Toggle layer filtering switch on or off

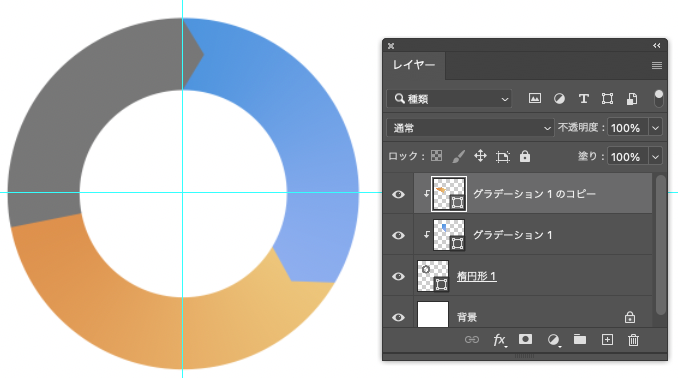point(658,99)
